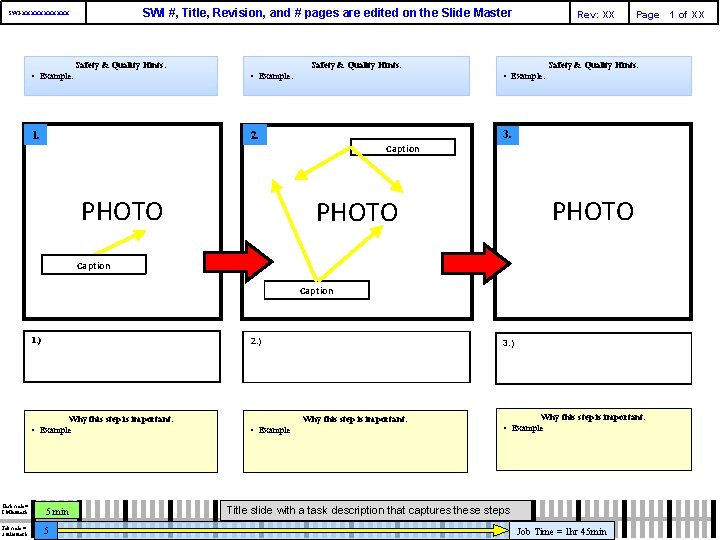Select 'Why this step is important' box under step 1
The height and width of the screenshot is (540, 720).
(x=121, y=441)
